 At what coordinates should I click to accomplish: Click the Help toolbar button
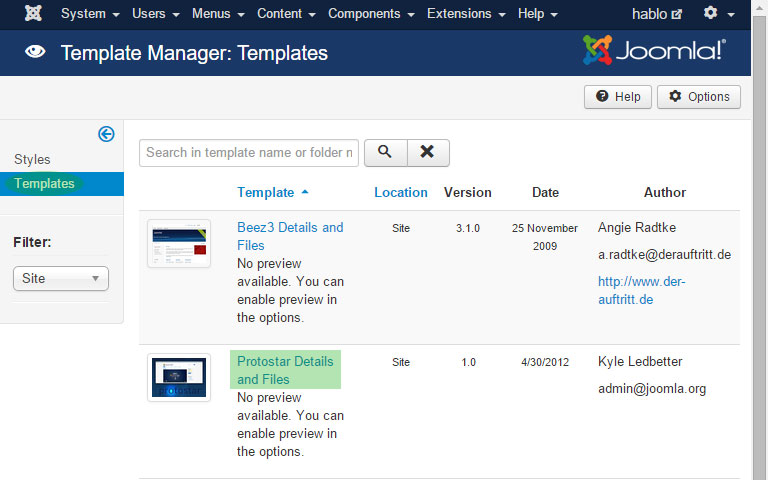(x=618, y=96)
